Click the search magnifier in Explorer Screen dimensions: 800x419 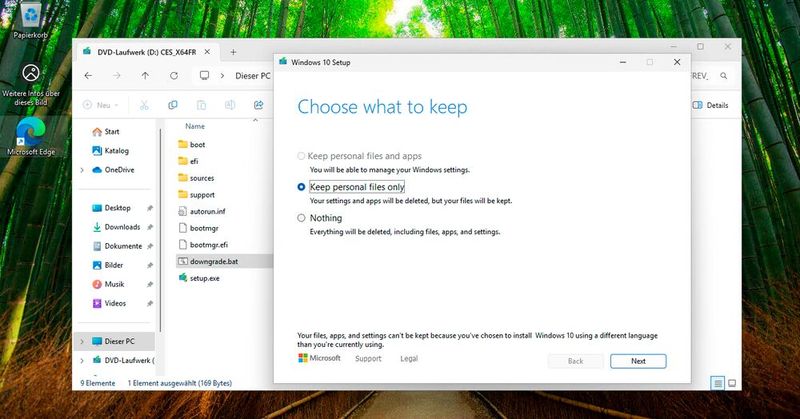(x=723, y=76)
